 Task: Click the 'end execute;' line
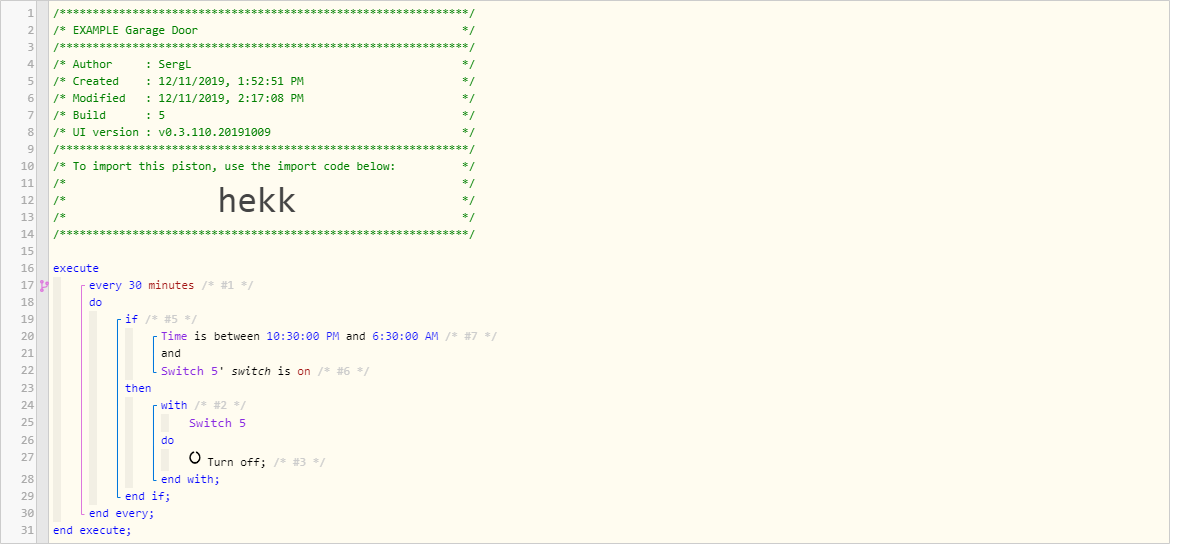[92, 530]
